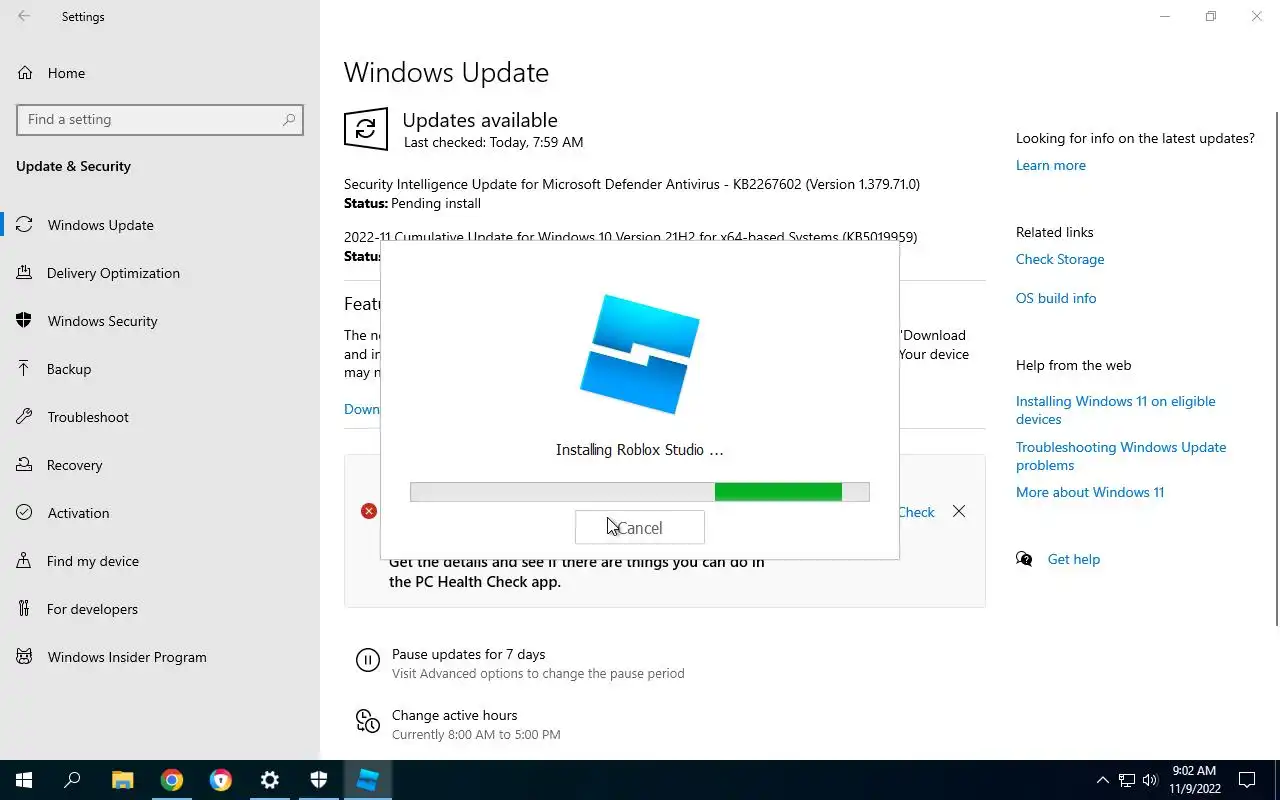The image size is (1280, 800).
Task: Click the For developers icon
Action: (x=25, y=609)
